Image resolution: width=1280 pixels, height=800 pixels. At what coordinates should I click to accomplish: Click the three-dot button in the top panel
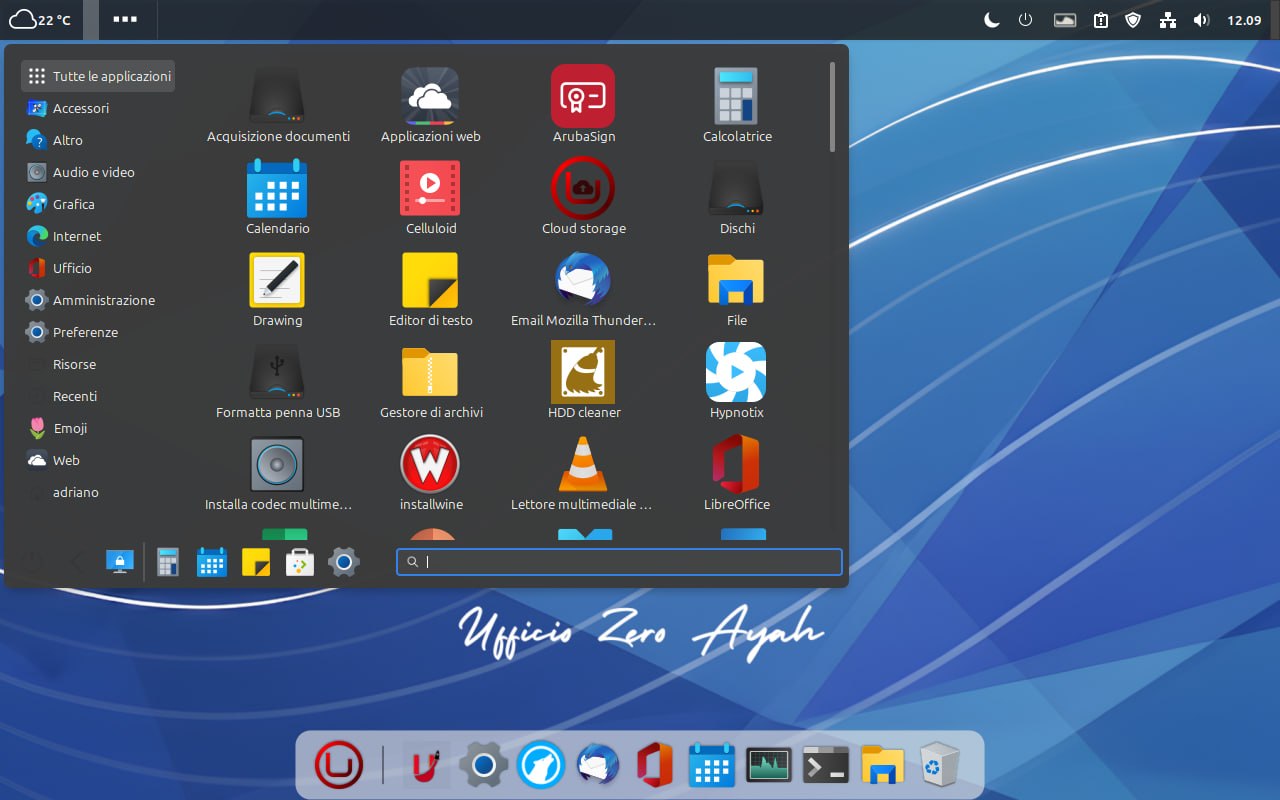click(x=125, y=20)
